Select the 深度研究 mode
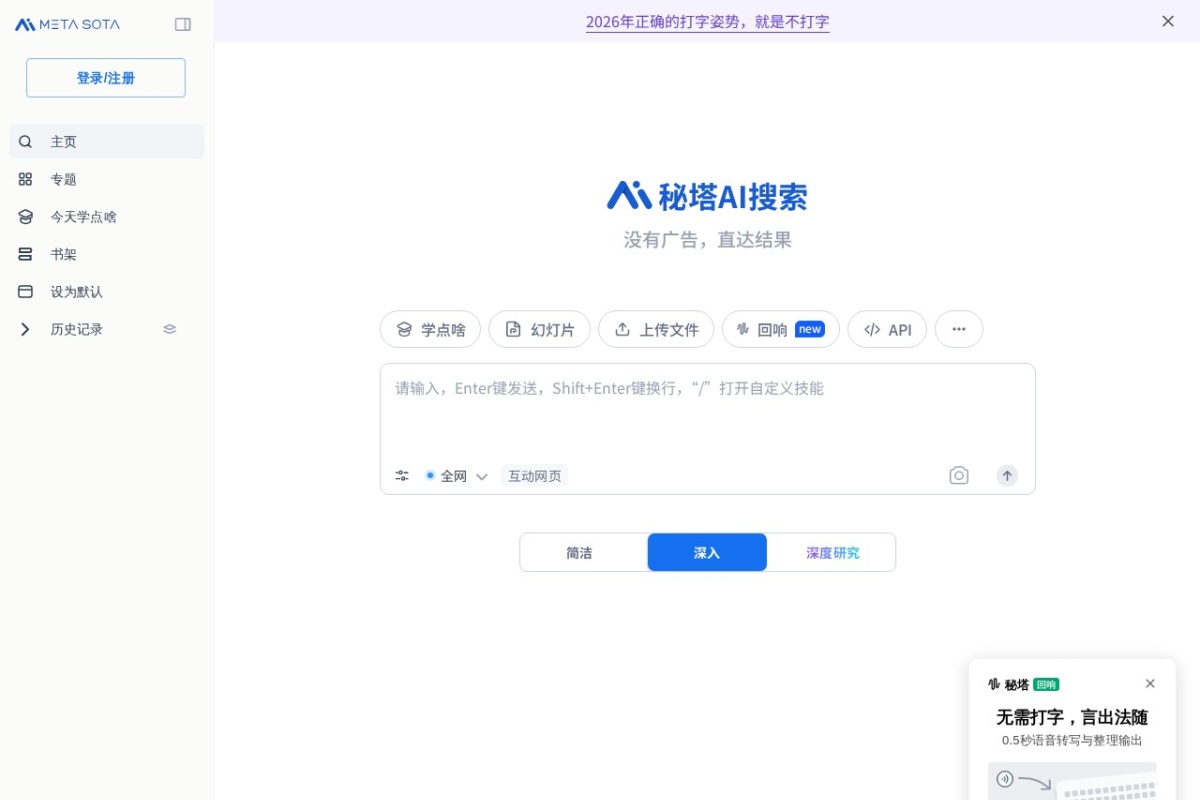The width and height of the screenshot is (1200, 800). (832, 552)
